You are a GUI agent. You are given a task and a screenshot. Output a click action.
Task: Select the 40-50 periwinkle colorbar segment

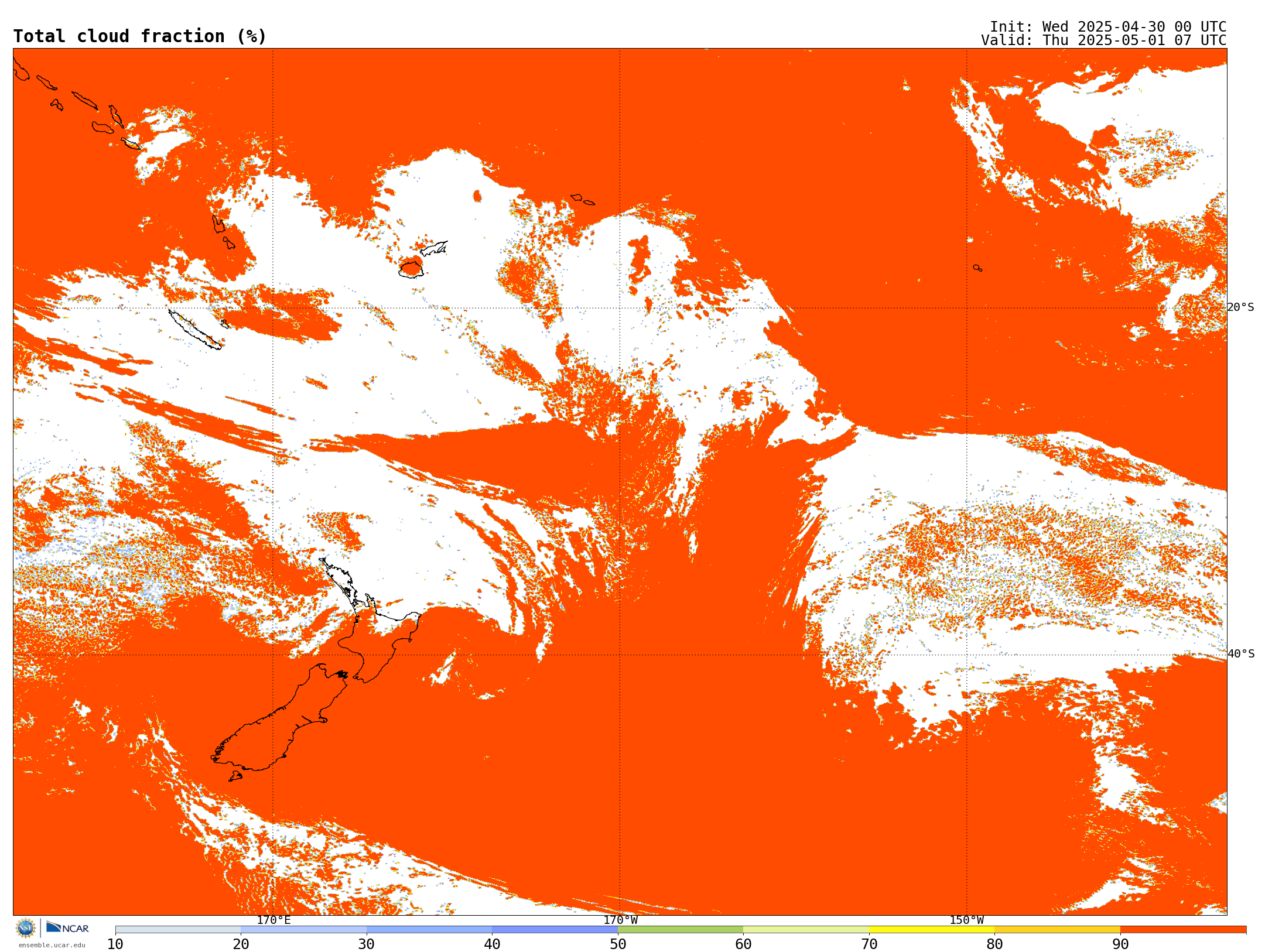coord(555,930)
